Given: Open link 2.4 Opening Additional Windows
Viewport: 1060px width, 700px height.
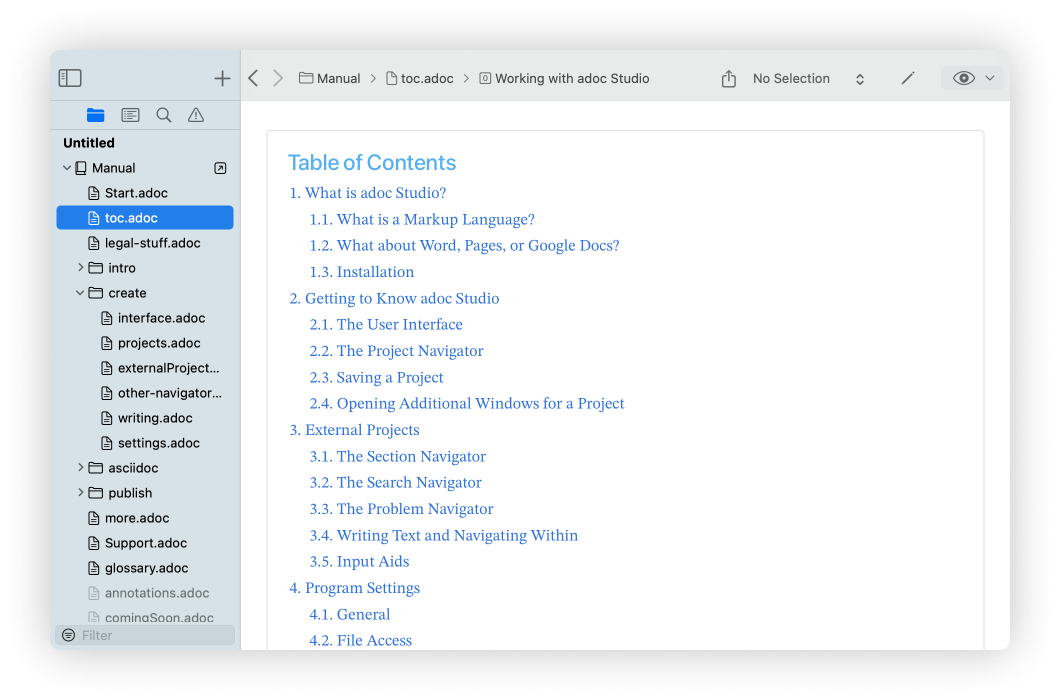Looking at the screenshot, I should pos(467,404).
